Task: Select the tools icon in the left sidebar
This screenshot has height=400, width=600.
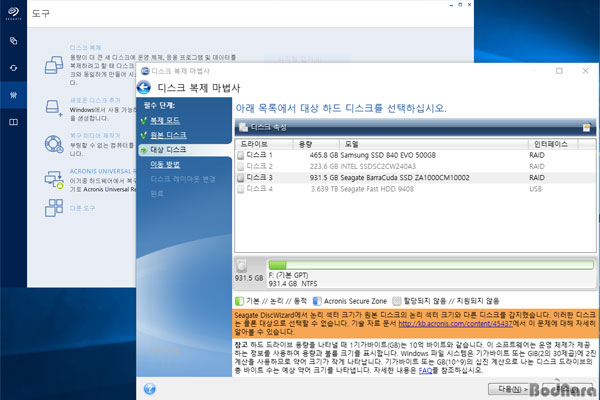Action: [13, 95]
